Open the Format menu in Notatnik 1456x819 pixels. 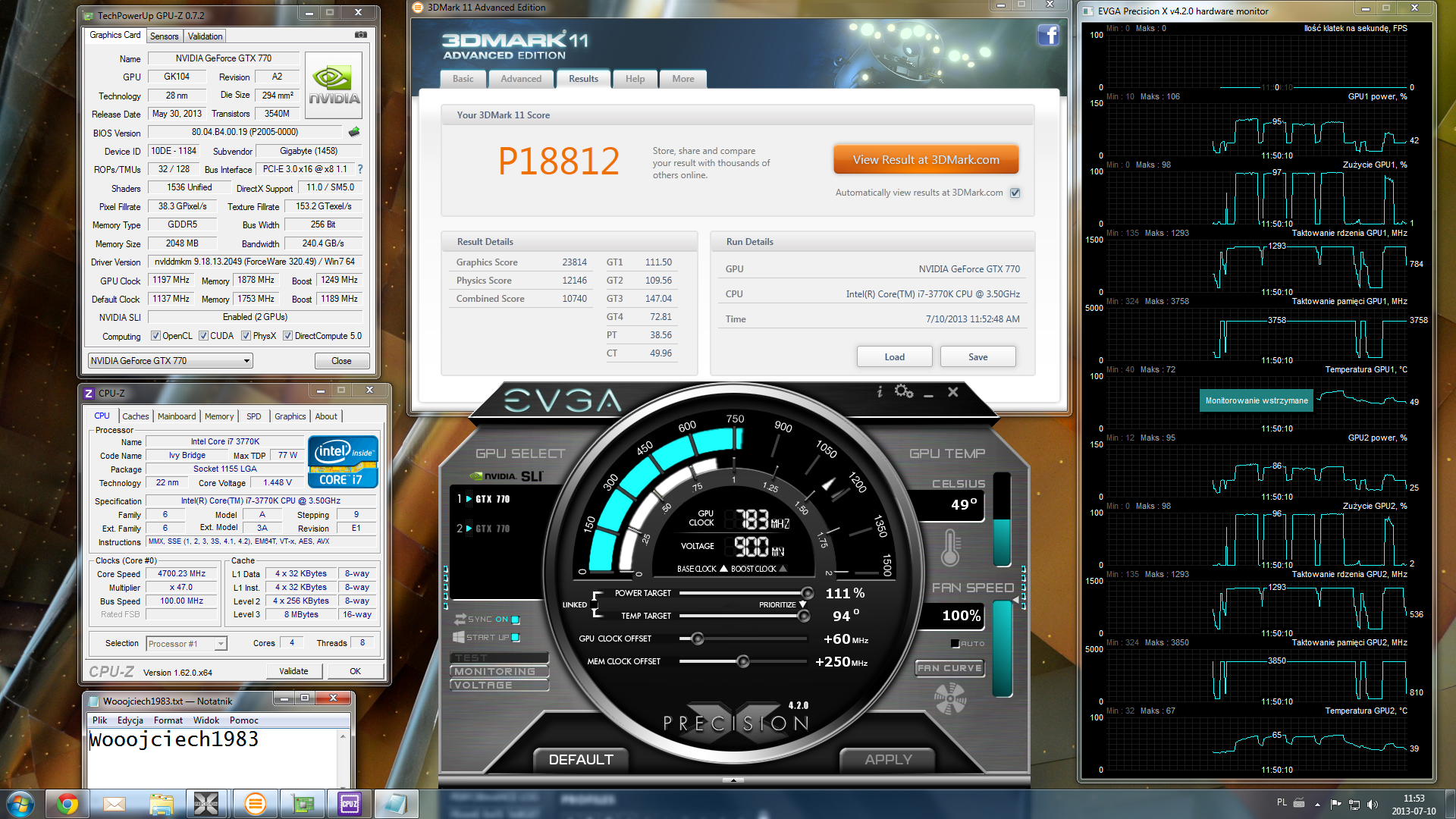pos(168,720)
